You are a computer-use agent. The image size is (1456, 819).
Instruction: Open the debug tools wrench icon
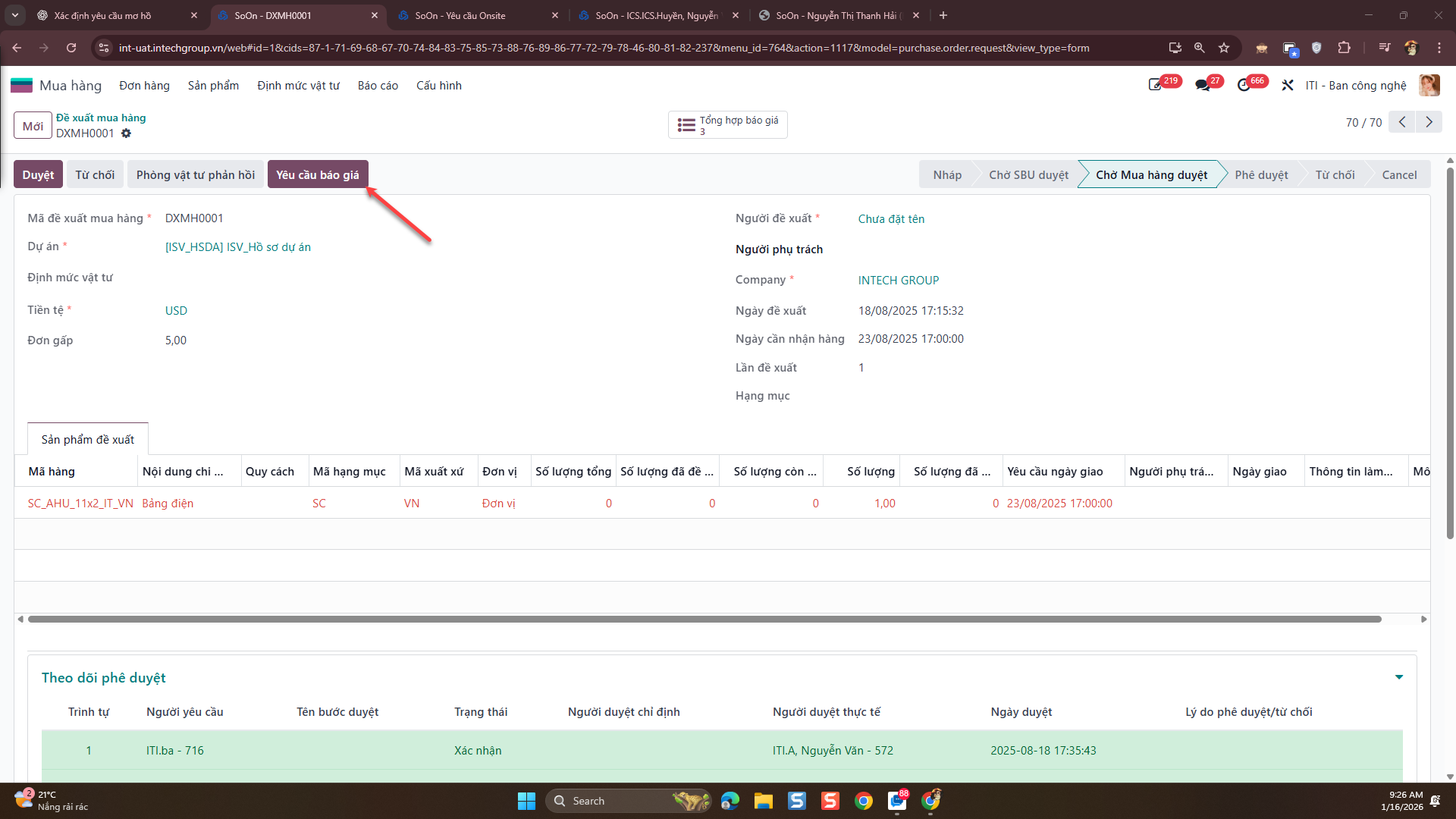point(1288,85)
